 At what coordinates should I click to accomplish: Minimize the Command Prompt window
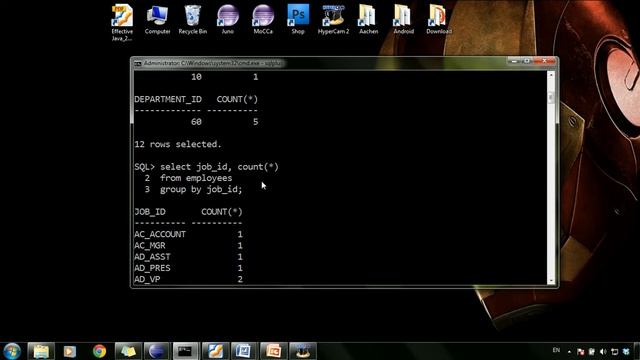tap(514, 61)
